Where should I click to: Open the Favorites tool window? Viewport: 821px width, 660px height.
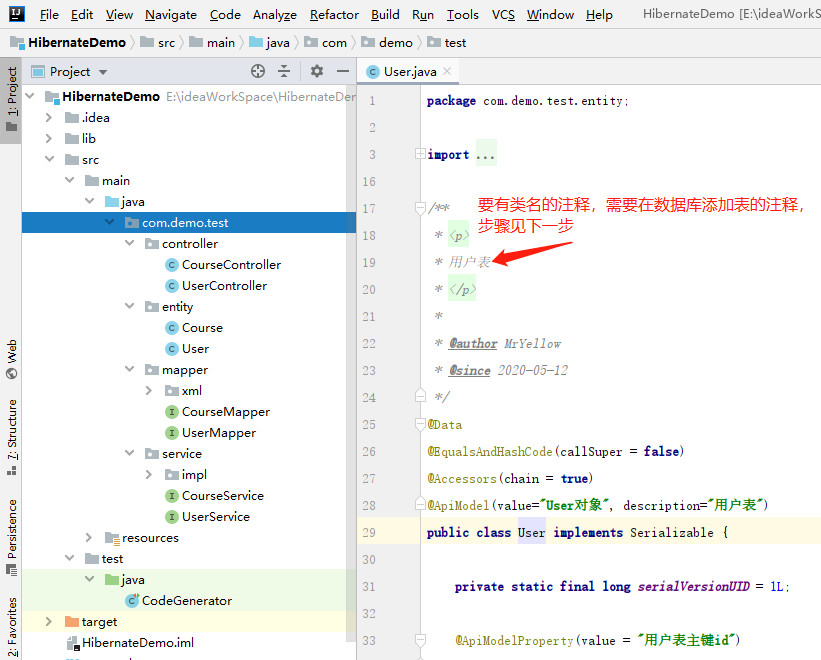click(x=10, y=625)
